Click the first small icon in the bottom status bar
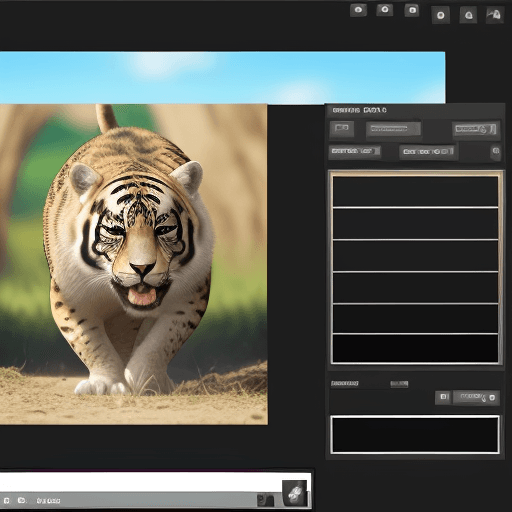The height and width of the screenshot is (512, 512). coord(7,500)
